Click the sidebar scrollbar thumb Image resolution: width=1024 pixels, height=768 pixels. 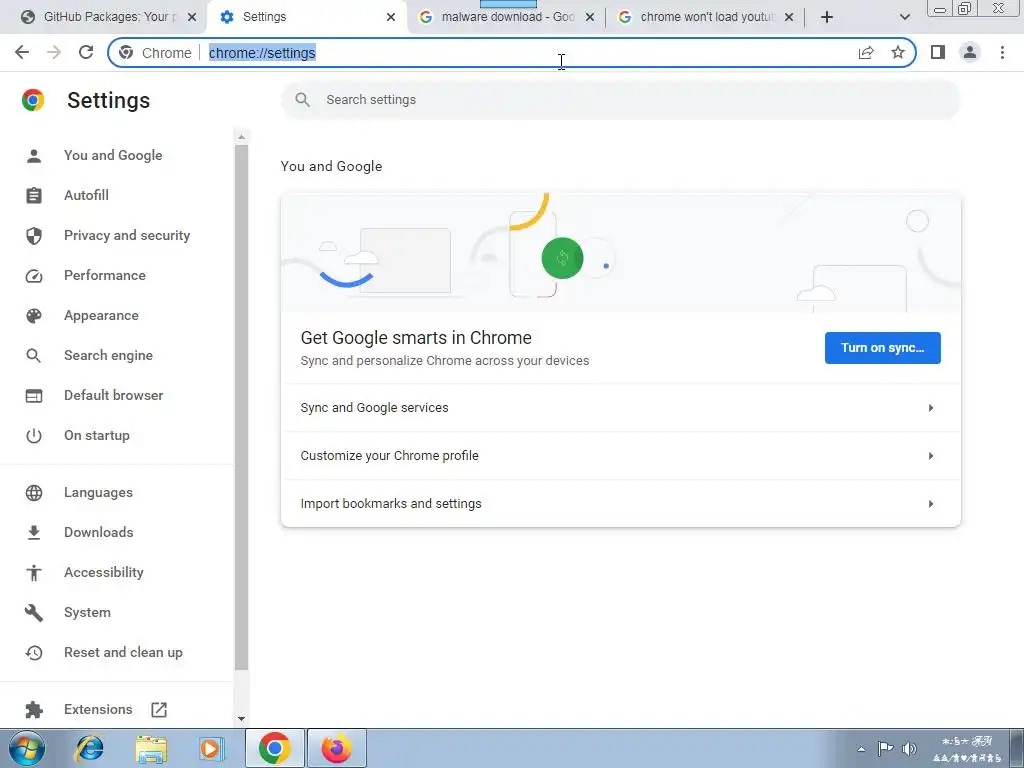241,408
